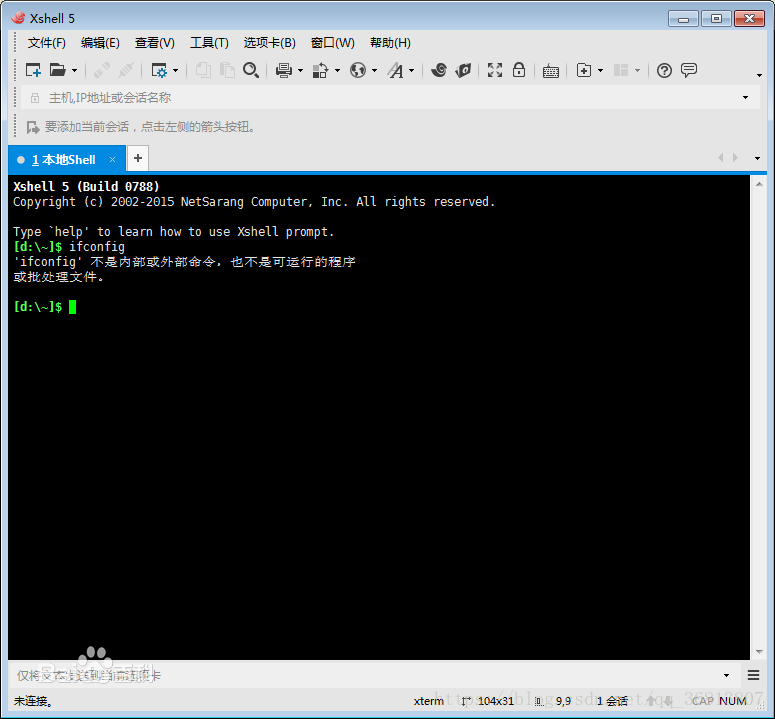The image size is (775, 719).
Task: Click terminal scrollbar down arrow
Action: coord(759,652)
